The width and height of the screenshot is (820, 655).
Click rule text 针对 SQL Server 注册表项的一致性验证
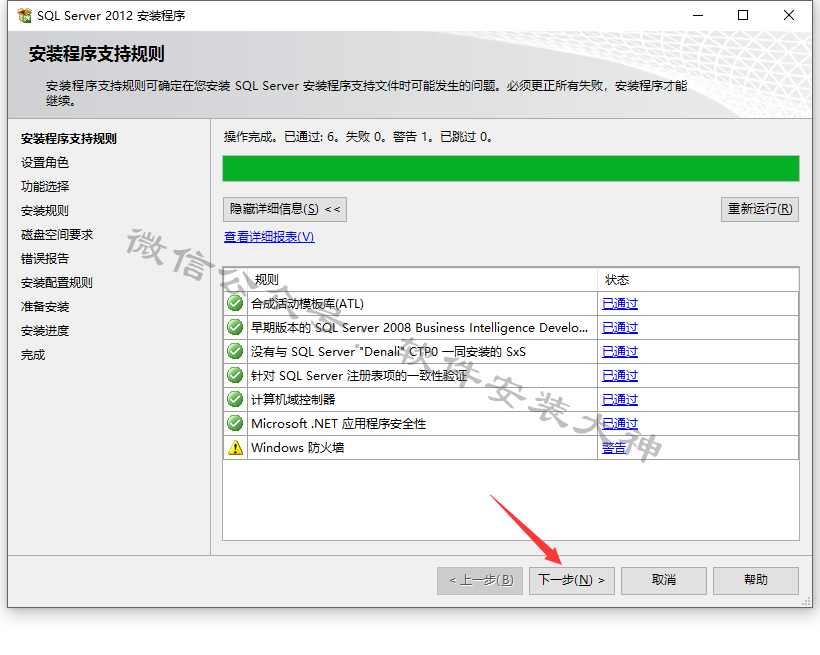359,376
